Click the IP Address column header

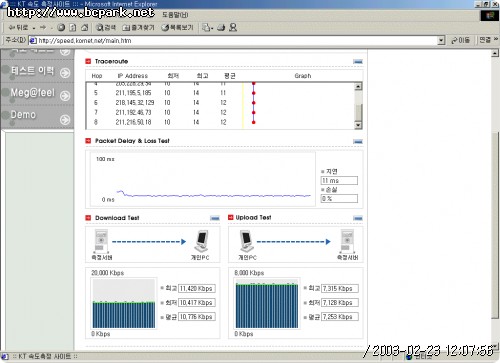[132, 76]
